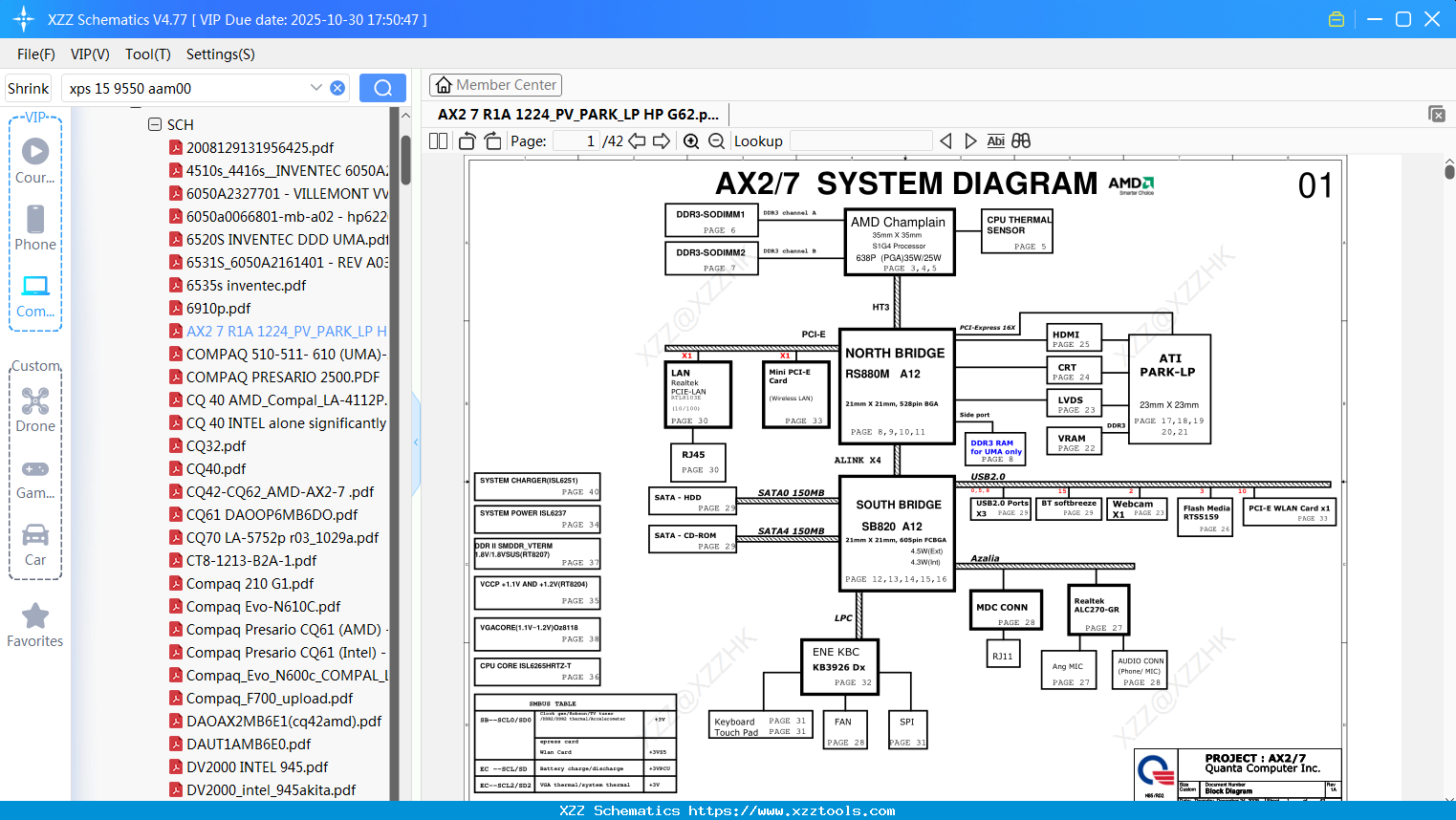Open the Car category
Image resolution: width=1456 pixels, height=820 pixels.
pos(35,545)
